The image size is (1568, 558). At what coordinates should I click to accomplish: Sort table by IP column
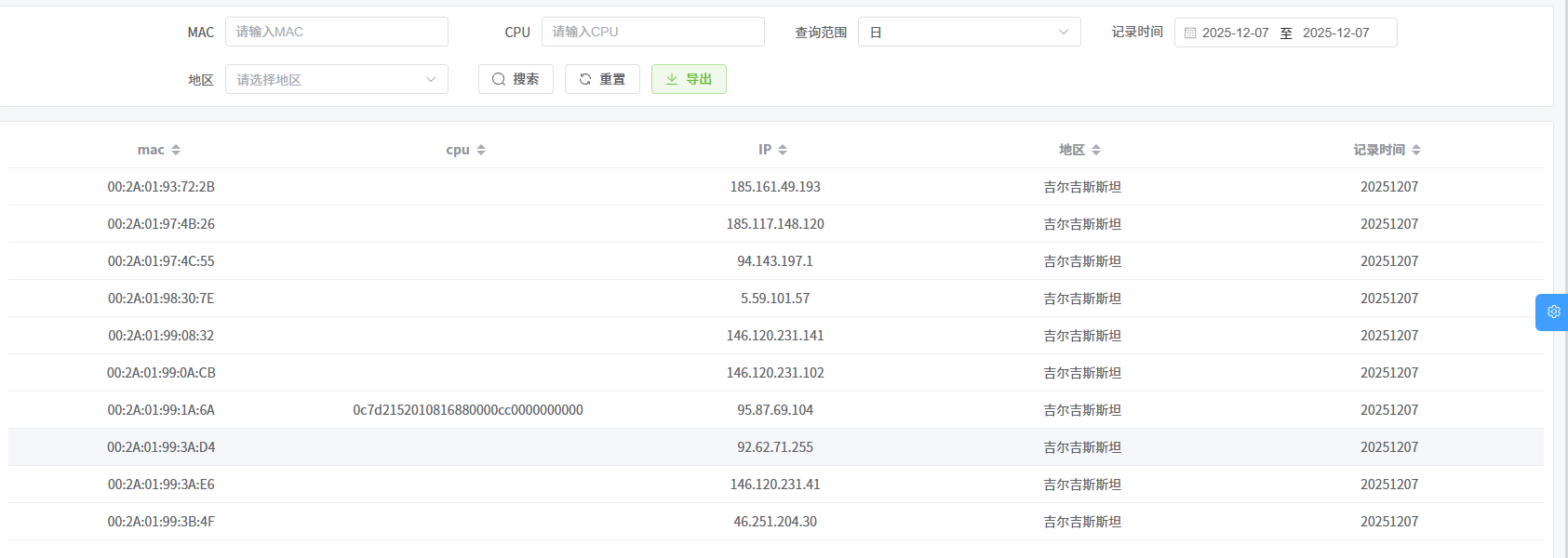(x=783, y=150)
